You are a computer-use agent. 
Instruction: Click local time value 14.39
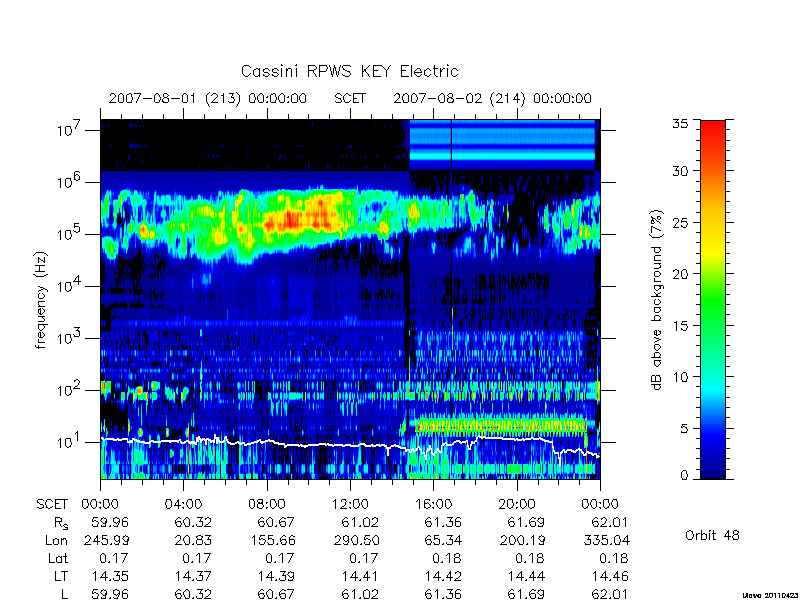276,576
